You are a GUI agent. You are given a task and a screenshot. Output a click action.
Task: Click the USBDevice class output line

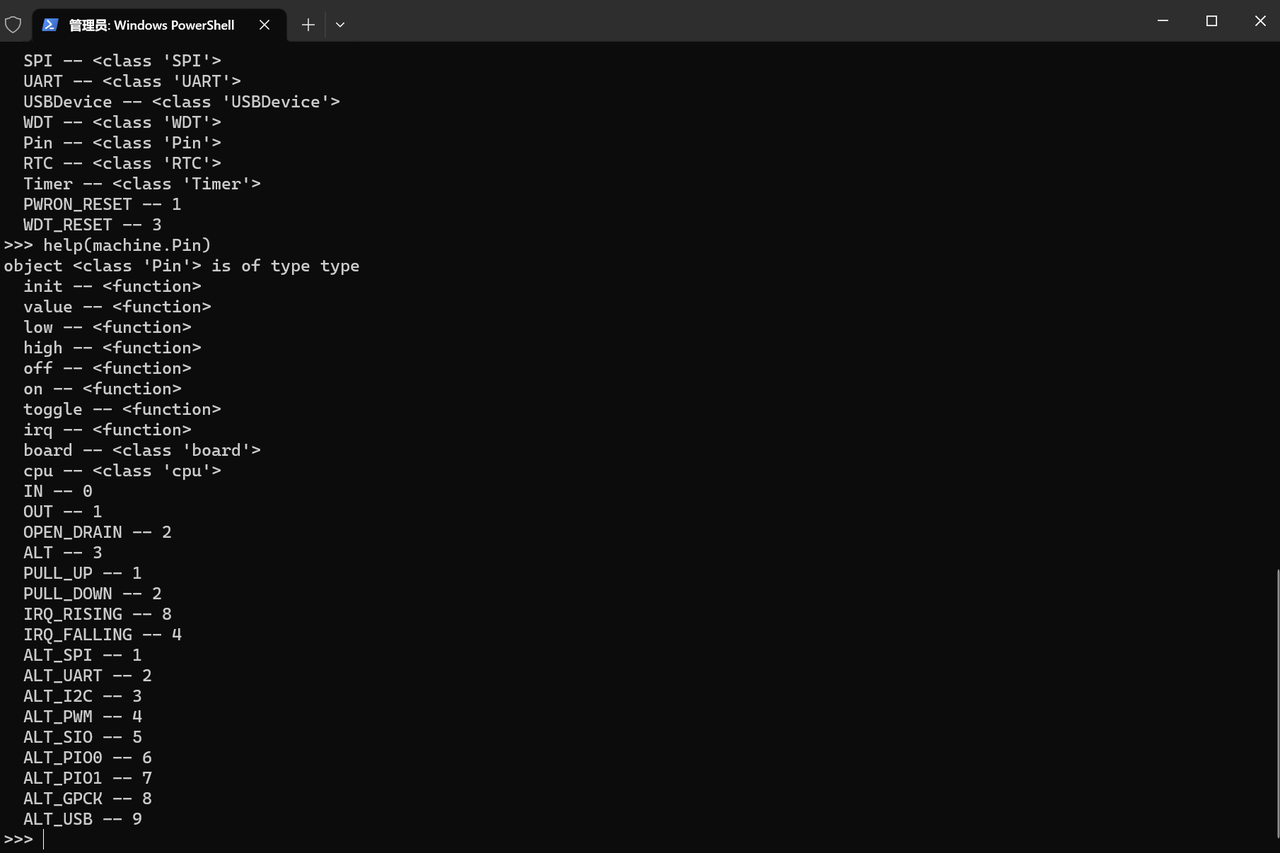182,102
